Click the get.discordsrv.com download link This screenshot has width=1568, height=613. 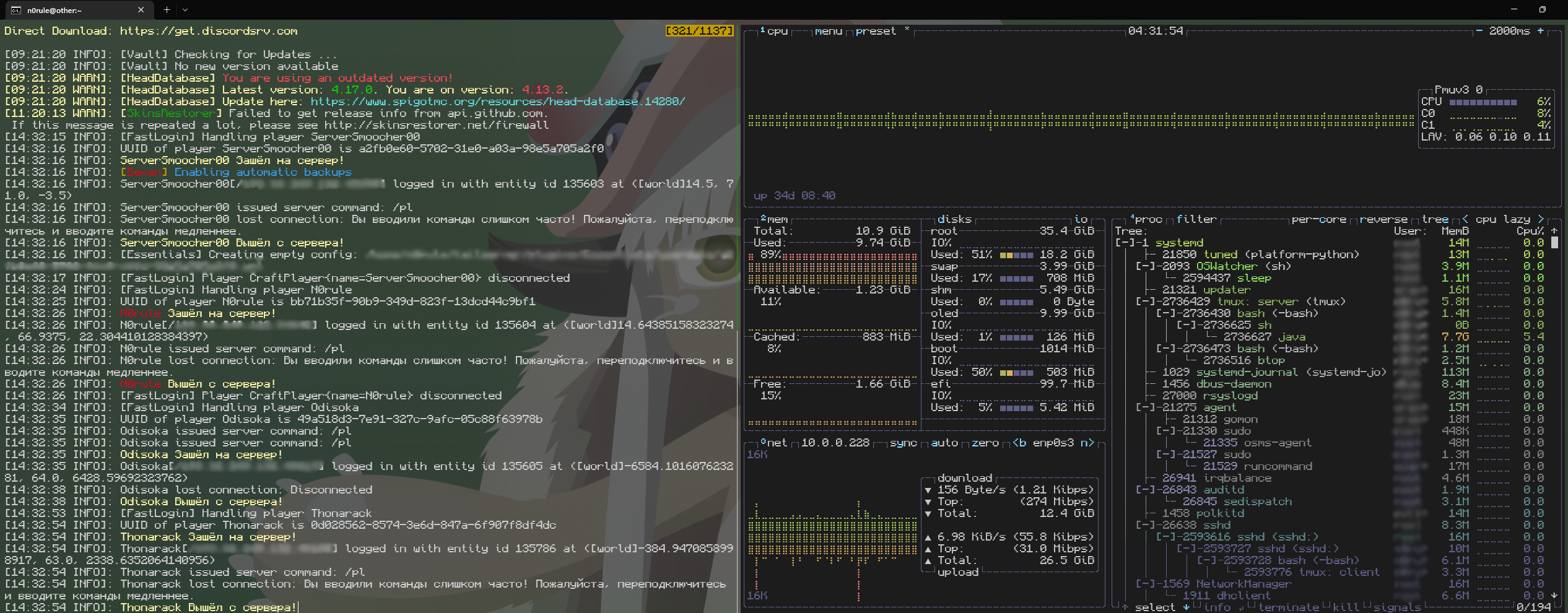tap(209, 31)
